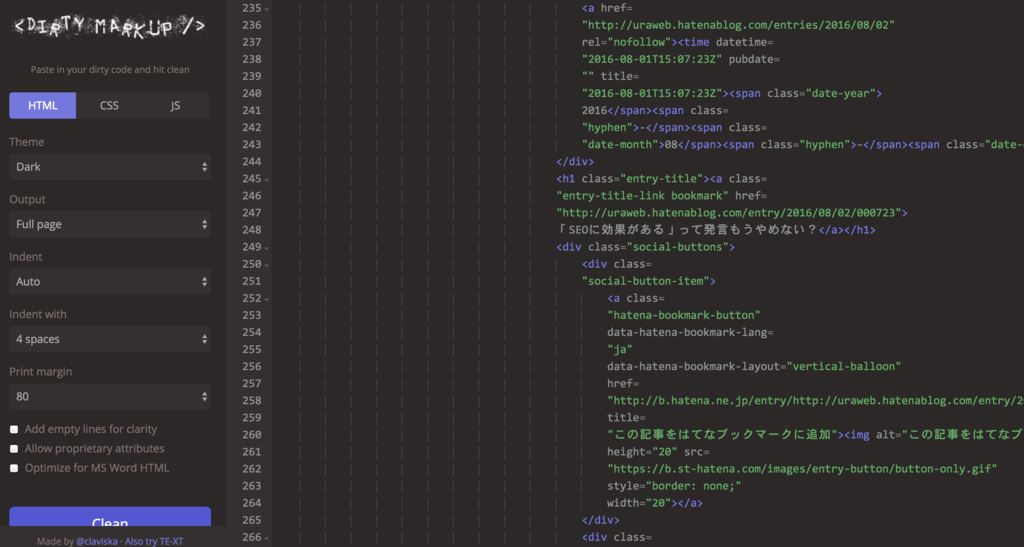Open the Indent dropdown showing Auto
1024x547 pixels.
point(110,281)
